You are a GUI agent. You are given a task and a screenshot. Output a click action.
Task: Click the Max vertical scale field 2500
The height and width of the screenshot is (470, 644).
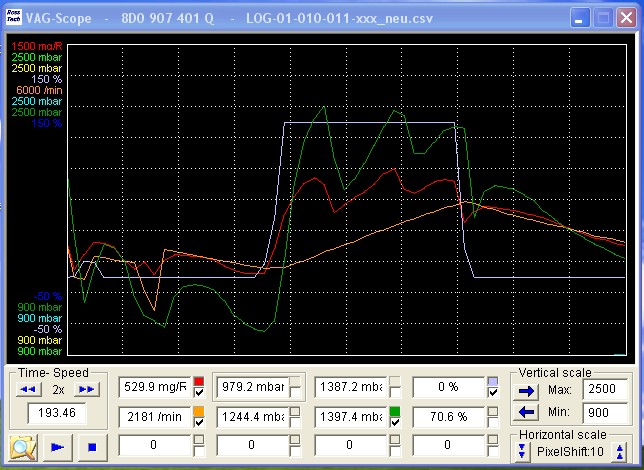pyautogui.click(x=605, y=389)
